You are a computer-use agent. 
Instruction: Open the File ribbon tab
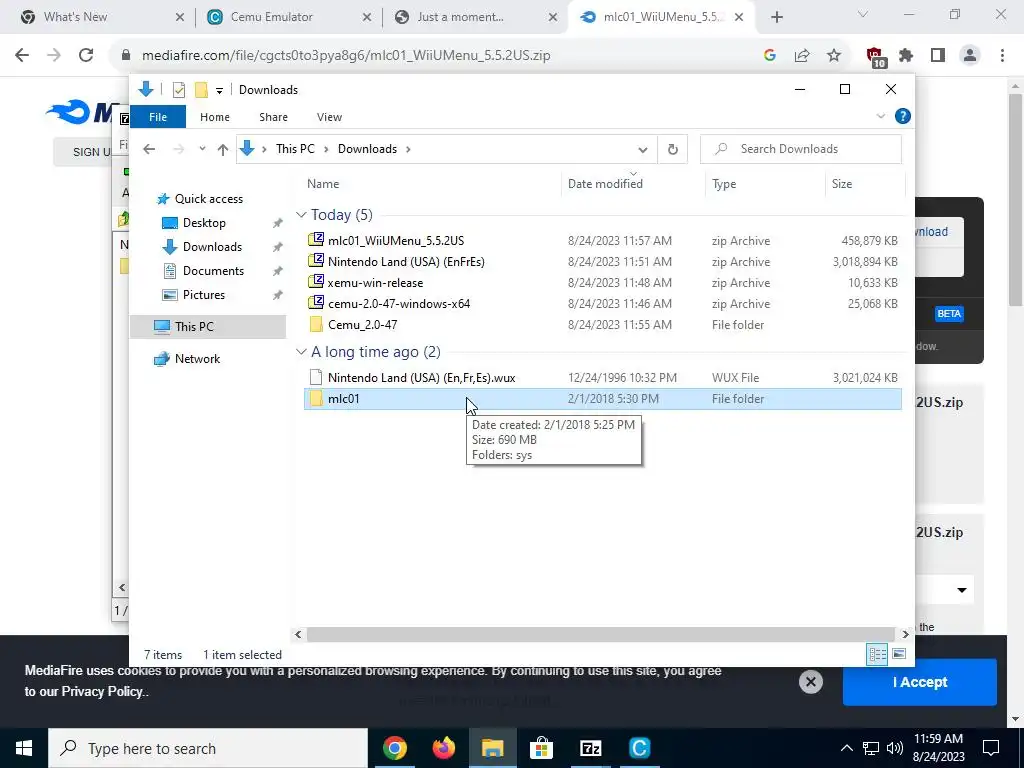click(158, 117)
